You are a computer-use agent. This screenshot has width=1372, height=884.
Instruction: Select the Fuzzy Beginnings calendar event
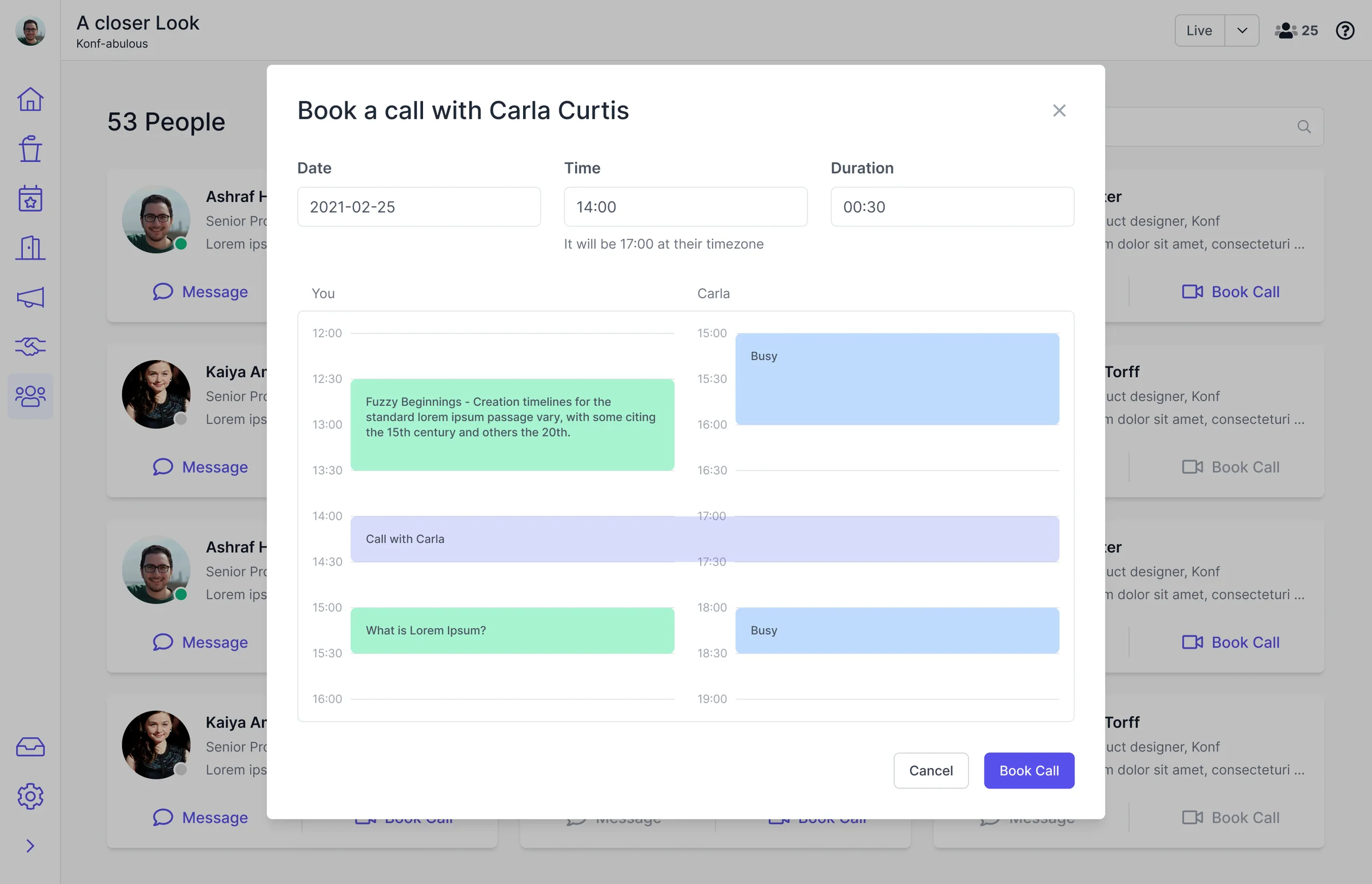click(512, 425)
